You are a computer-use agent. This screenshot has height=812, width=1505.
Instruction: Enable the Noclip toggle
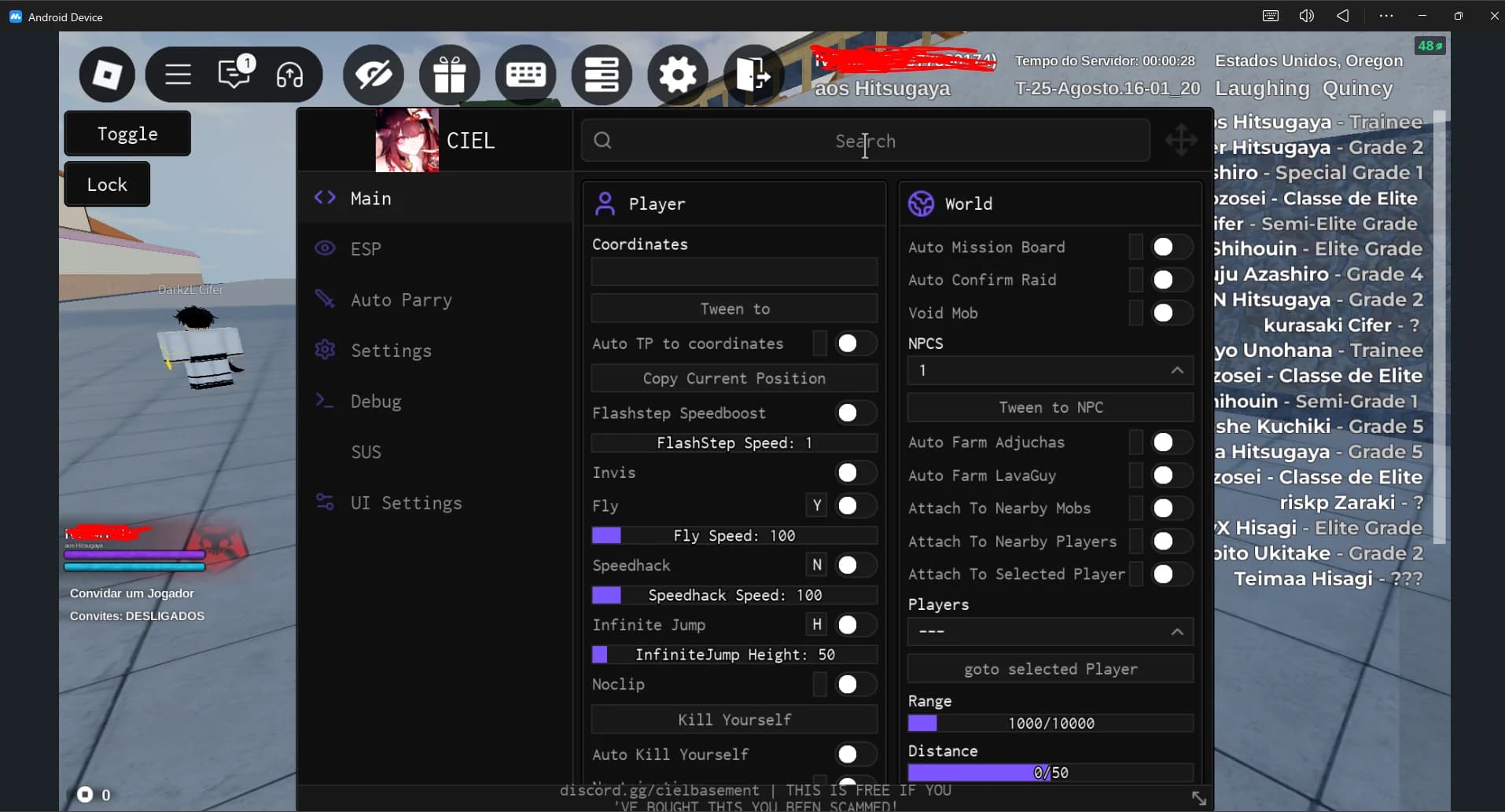pyautogui.click(x=854, y=685)
